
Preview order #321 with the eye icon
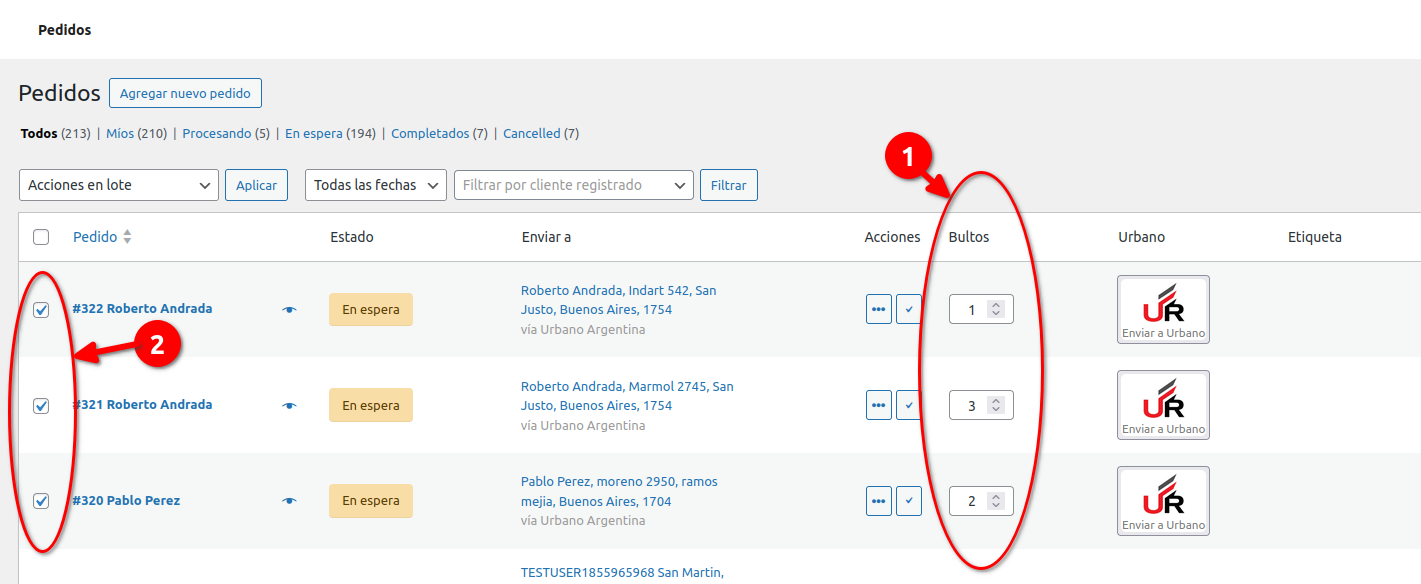coord(289,406)
